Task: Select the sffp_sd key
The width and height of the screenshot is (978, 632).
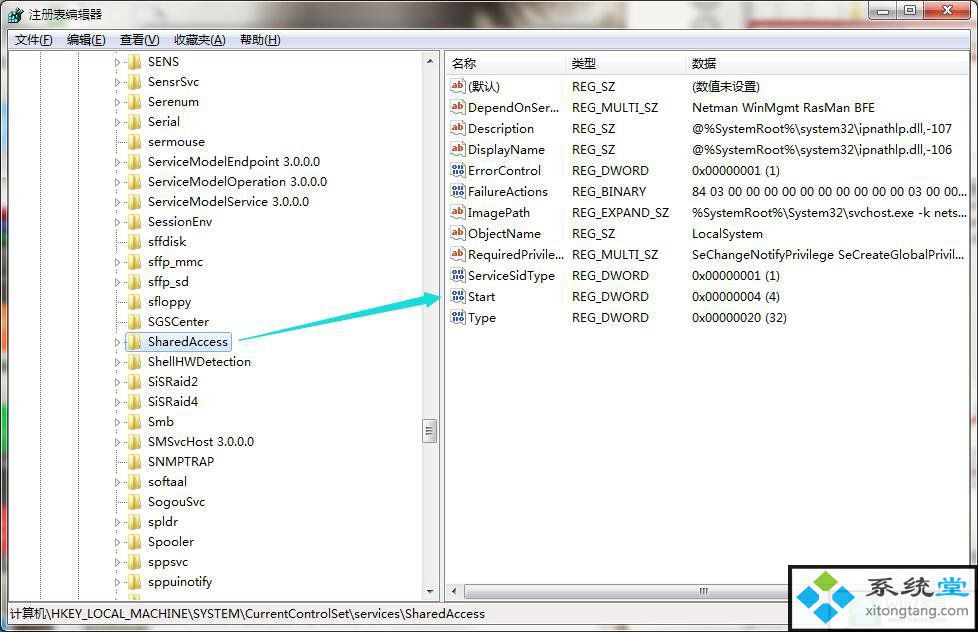Action: click(x=168, y=282)
